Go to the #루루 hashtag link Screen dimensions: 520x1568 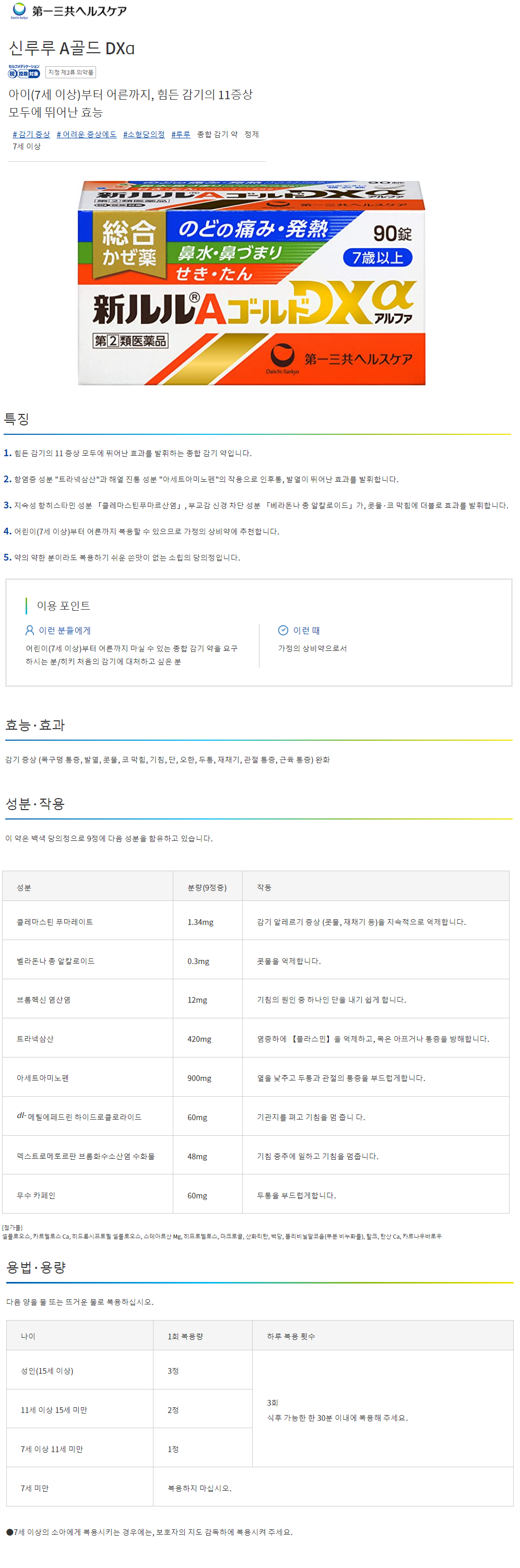tap(181, 134)
